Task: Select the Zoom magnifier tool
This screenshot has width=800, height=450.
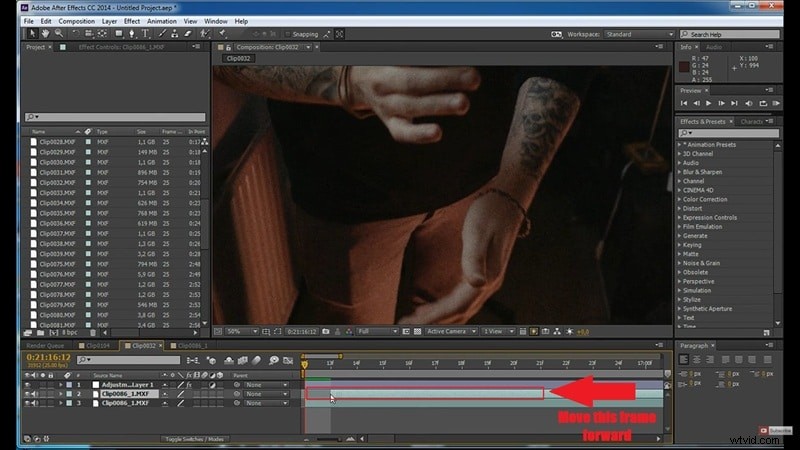Action: pos(59,34)
